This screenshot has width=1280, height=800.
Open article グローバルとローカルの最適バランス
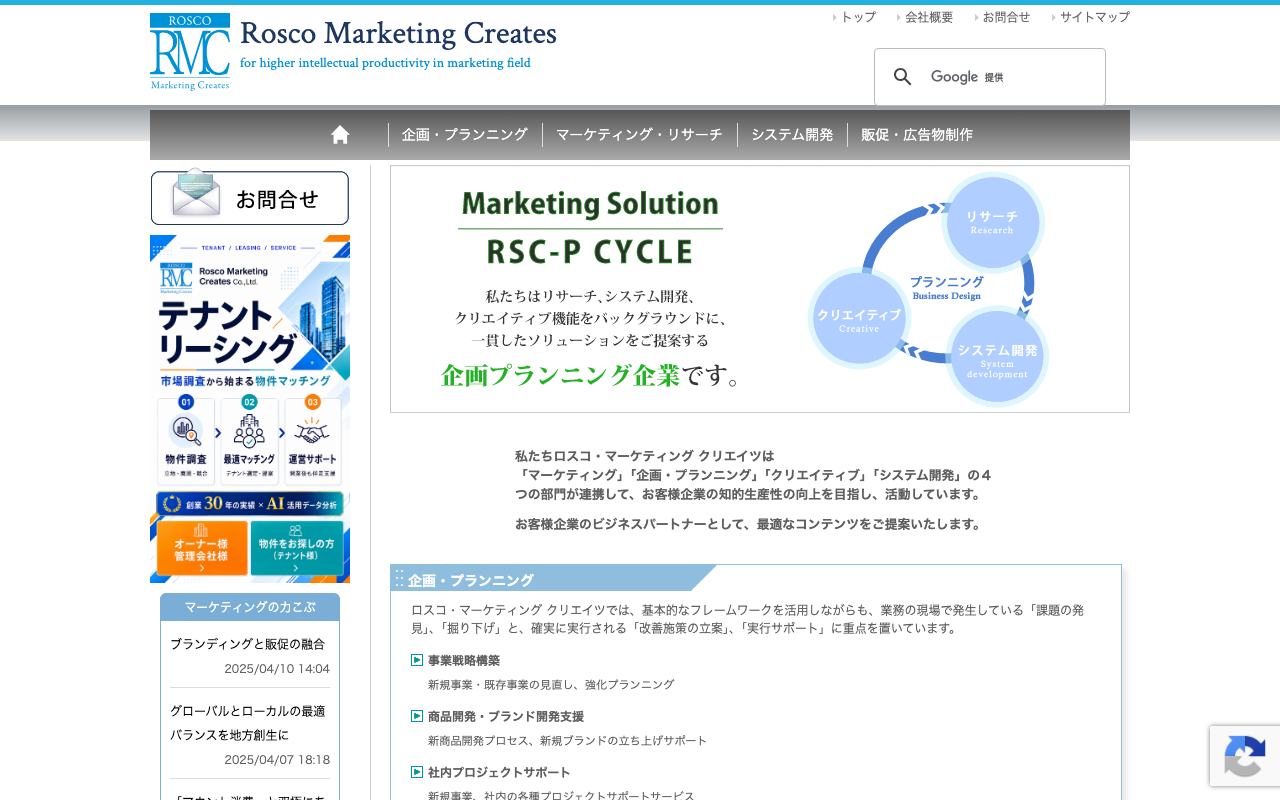click(x=248, y=723)
